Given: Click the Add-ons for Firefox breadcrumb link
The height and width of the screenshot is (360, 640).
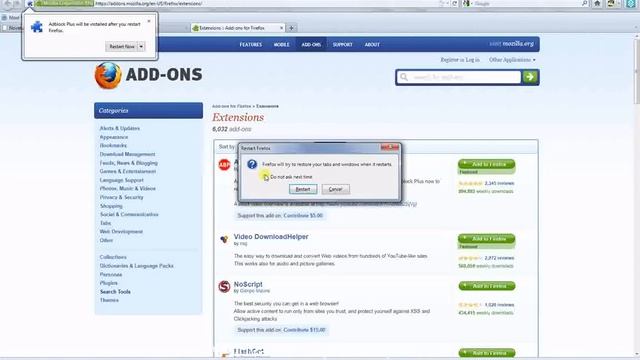Looking at the screenshot, I should pos(231,106).
